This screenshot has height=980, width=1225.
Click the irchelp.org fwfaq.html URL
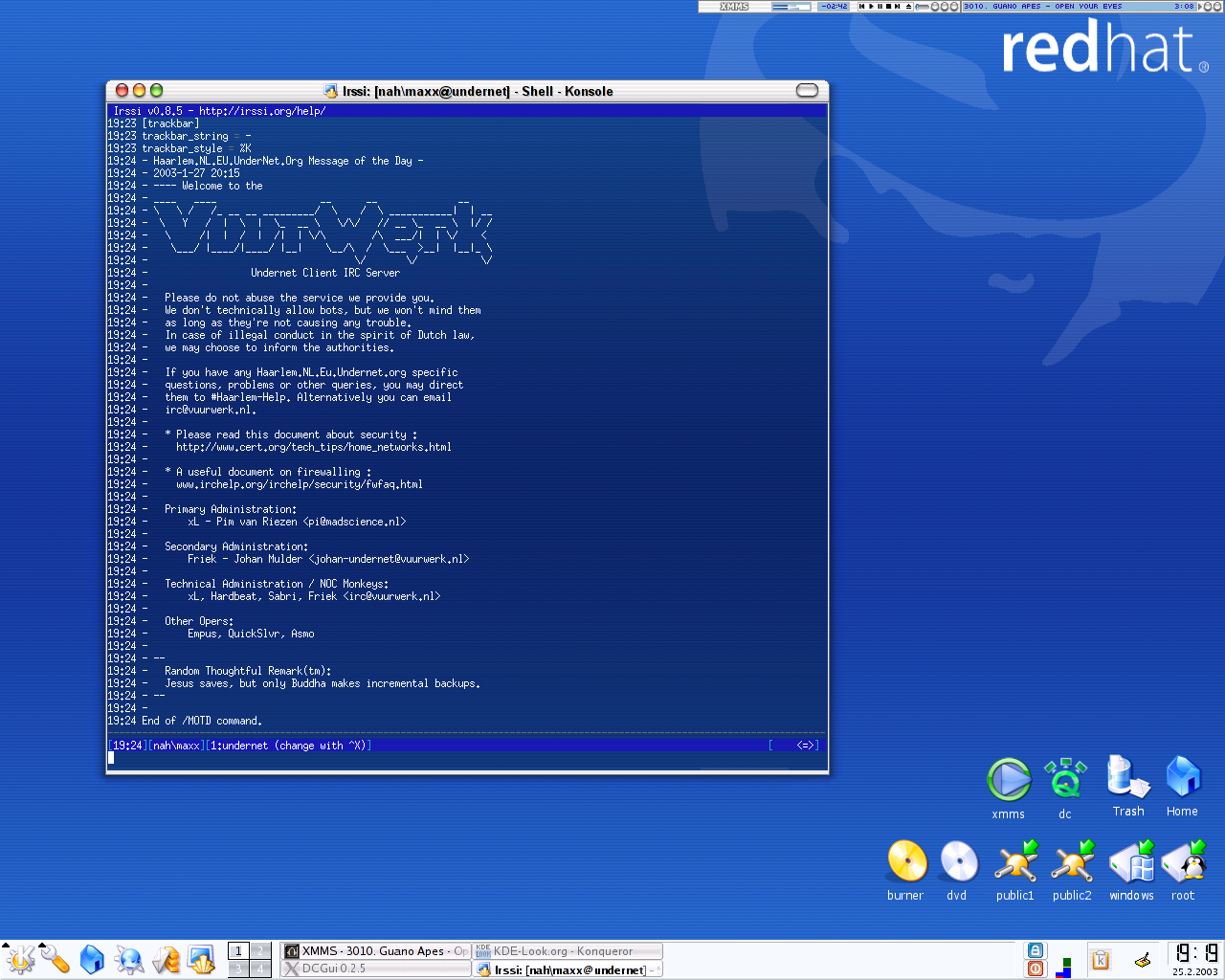(300, 484)
